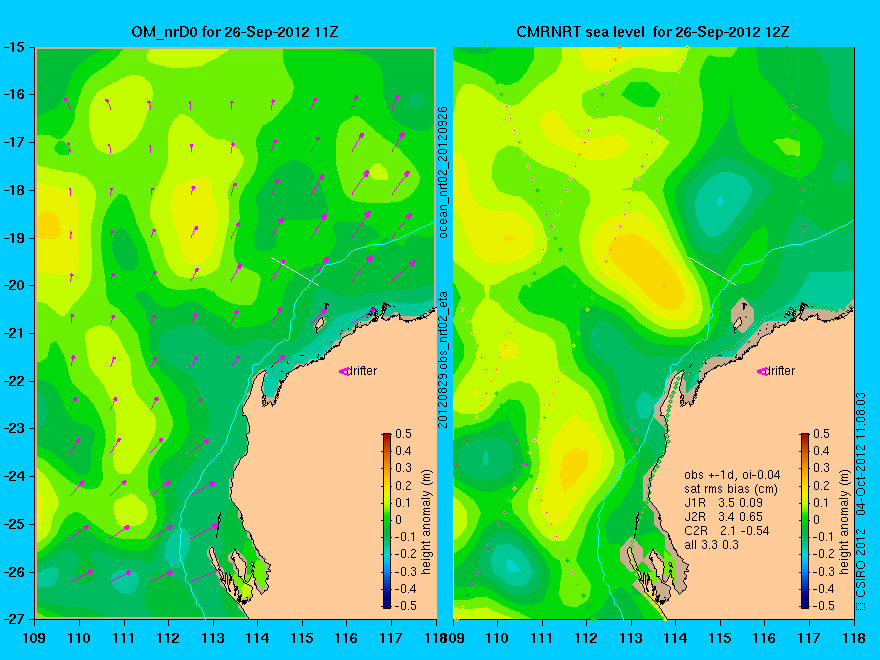Click the -17 latitude axis label
Viewport: 880px width, 660px height.
point(13,143)
